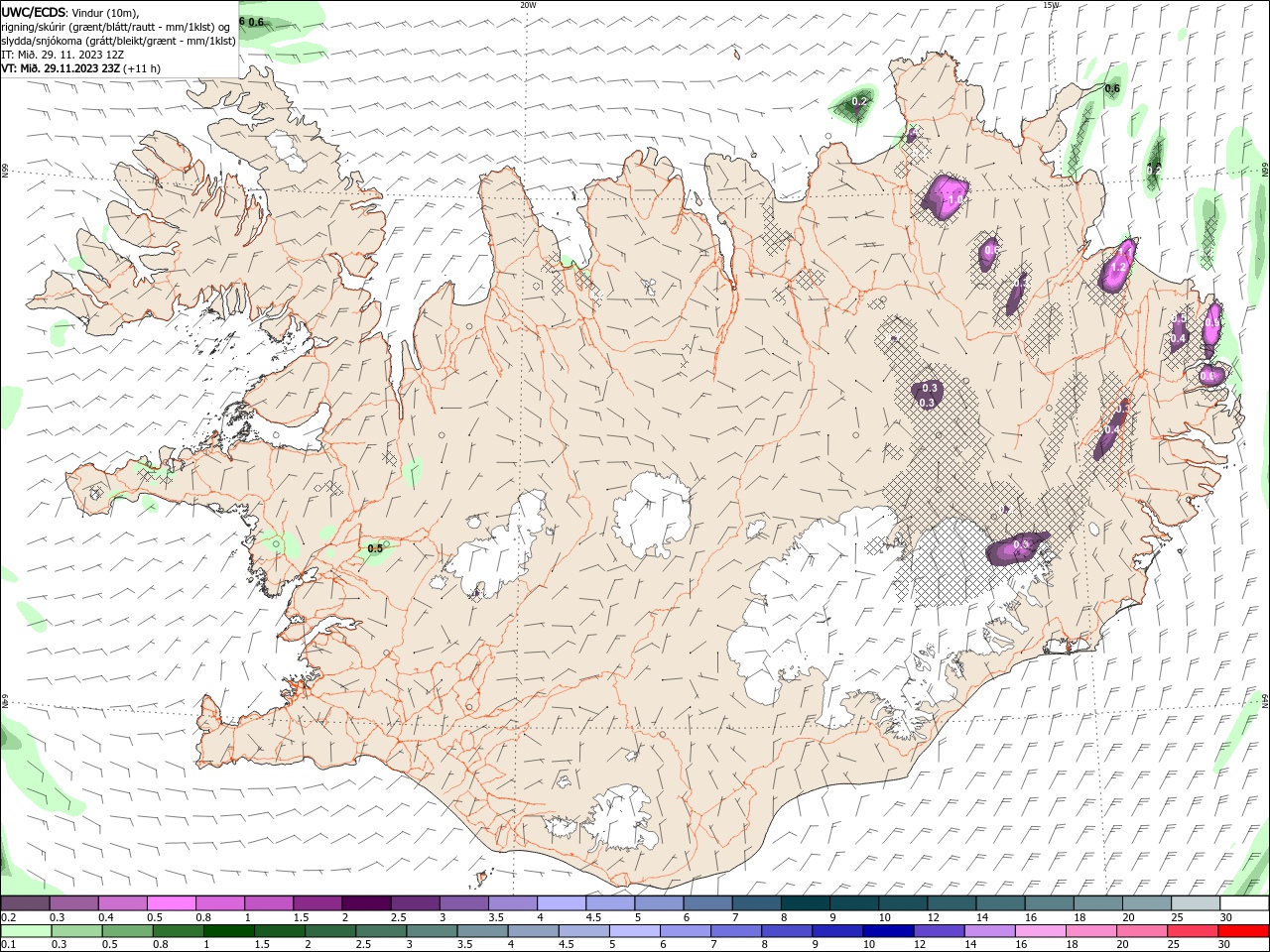Click the init time line 'IT: Mið. 29. 11. 2023 12Z'

(63, 55)
